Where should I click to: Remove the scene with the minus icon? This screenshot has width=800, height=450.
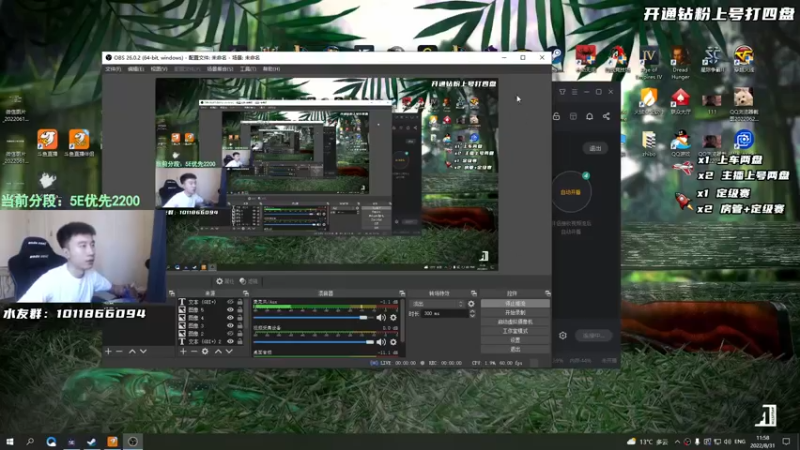(x=119, y=351)
